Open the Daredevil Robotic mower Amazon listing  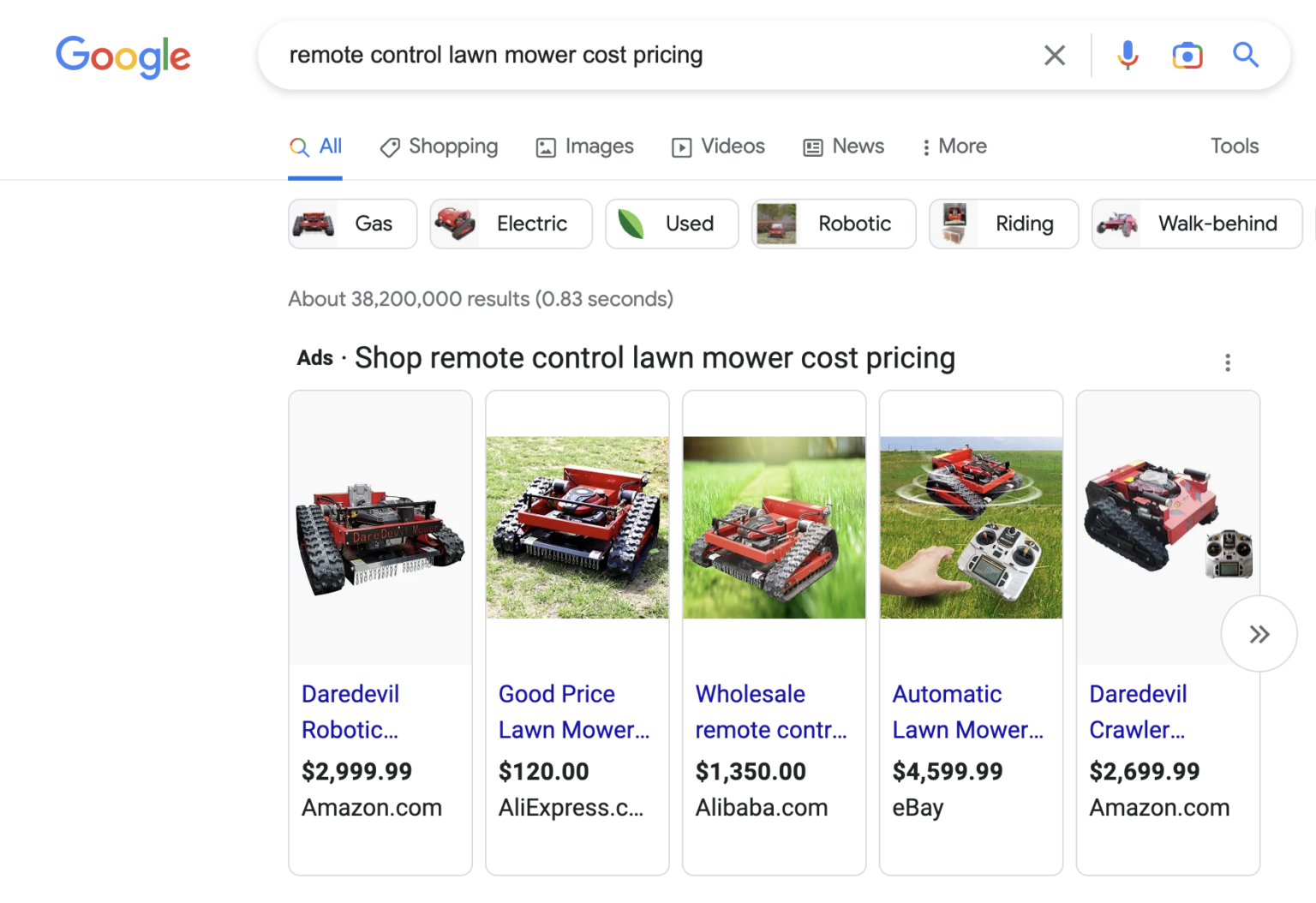(x=350, y=711)
